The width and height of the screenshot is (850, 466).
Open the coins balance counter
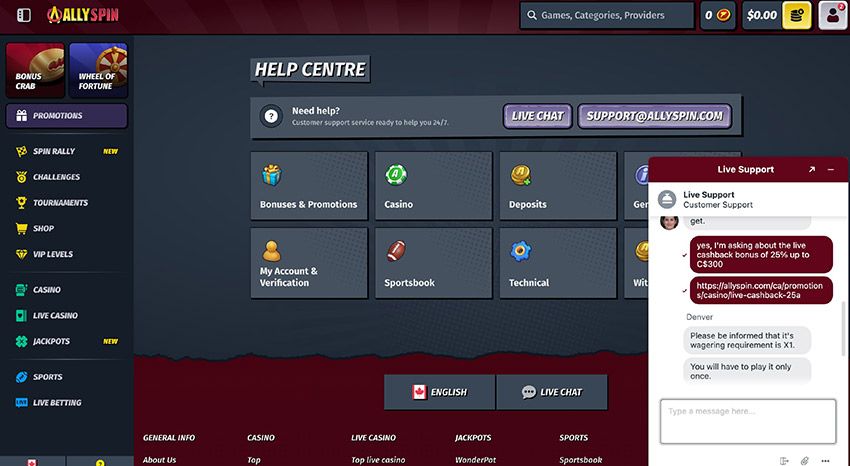[718, 15]
